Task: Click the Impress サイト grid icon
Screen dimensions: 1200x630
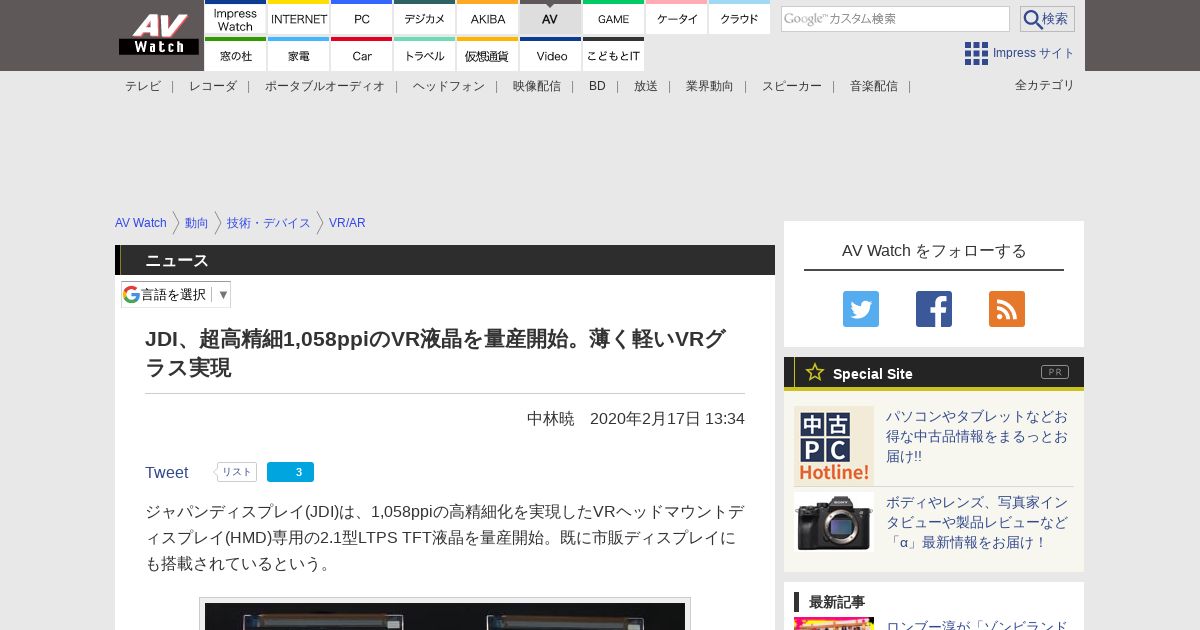Action: [976, 53]
